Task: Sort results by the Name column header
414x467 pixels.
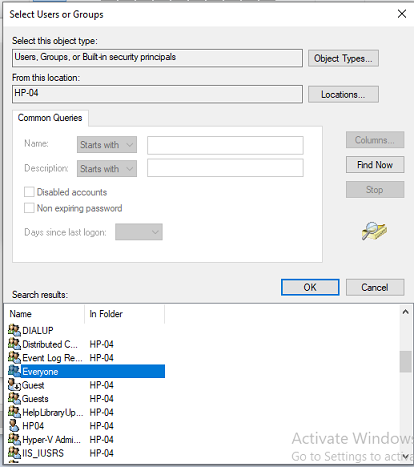Action: [46, 314]
